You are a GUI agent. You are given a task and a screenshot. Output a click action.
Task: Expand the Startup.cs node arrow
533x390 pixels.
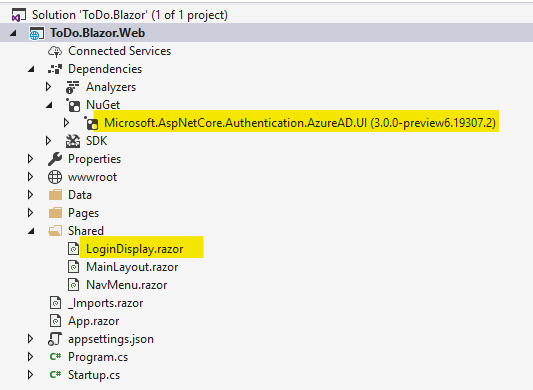(x=31, y=375)
